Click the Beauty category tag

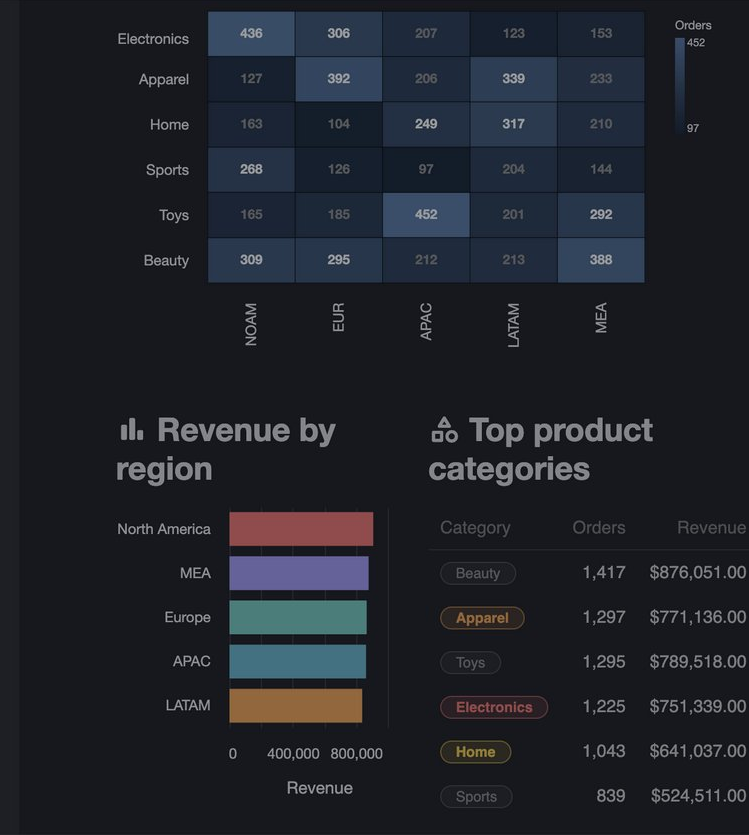point(478,573)
